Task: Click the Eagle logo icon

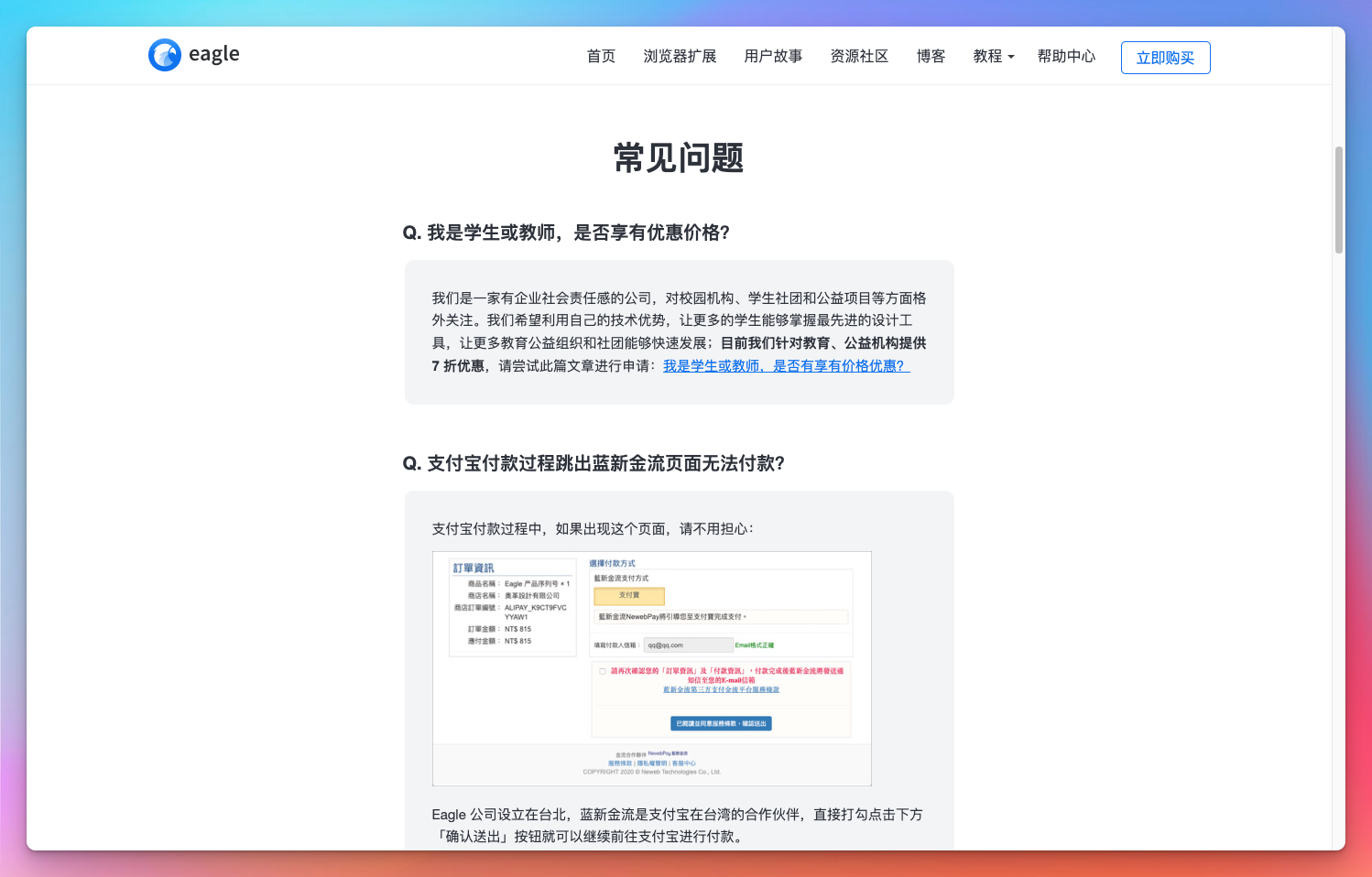Action: pyautogui.click(x=165, y=55)
